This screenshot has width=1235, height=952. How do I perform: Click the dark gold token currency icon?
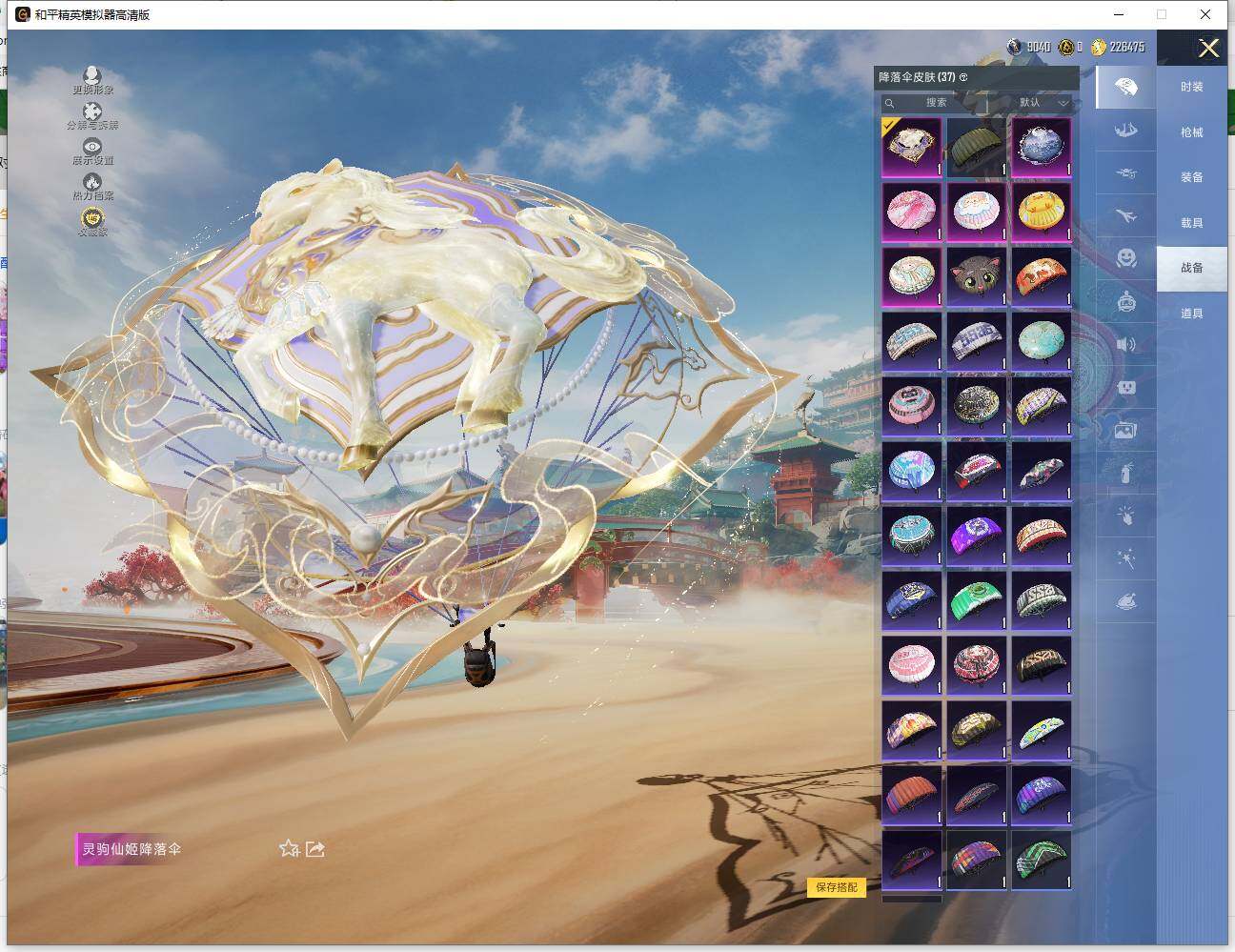tap(1066, 47)
